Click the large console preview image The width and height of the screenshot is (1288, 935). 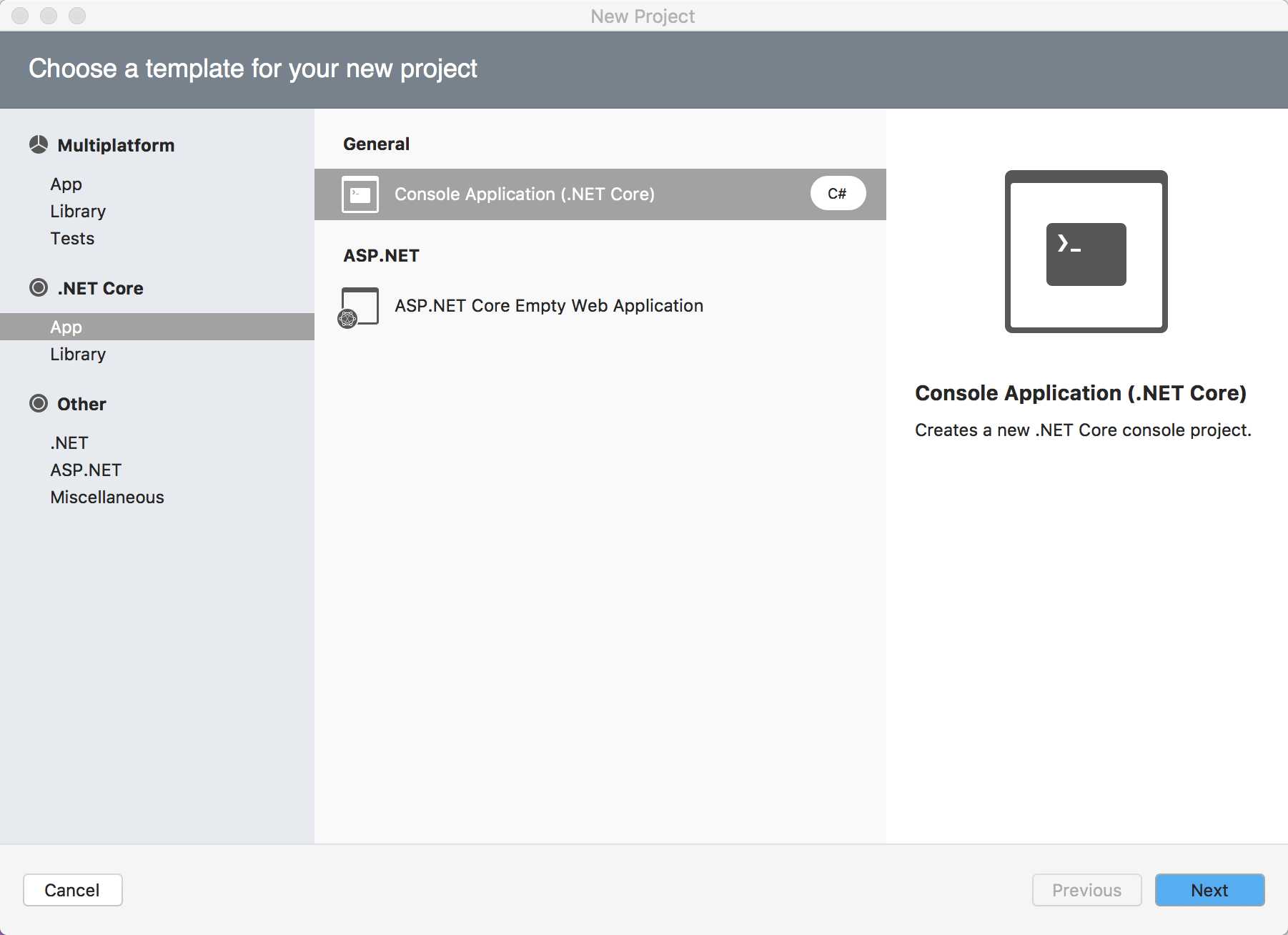(1086, 252)
